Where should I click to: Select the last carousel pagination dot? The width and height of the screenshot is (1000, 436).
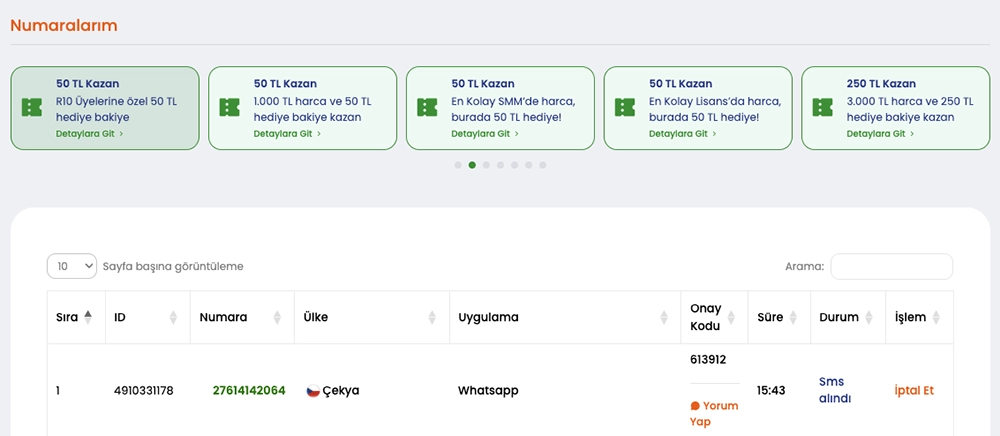[x=543, y=165]
